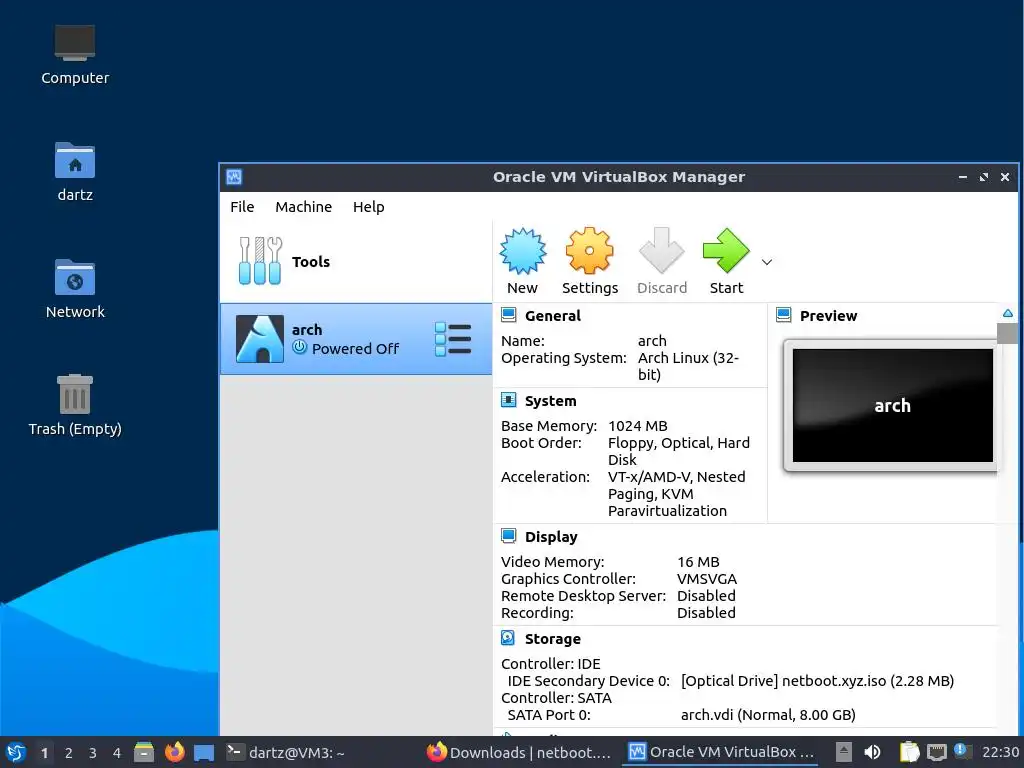
Task: Open the File menu
Action: point(242,207)
